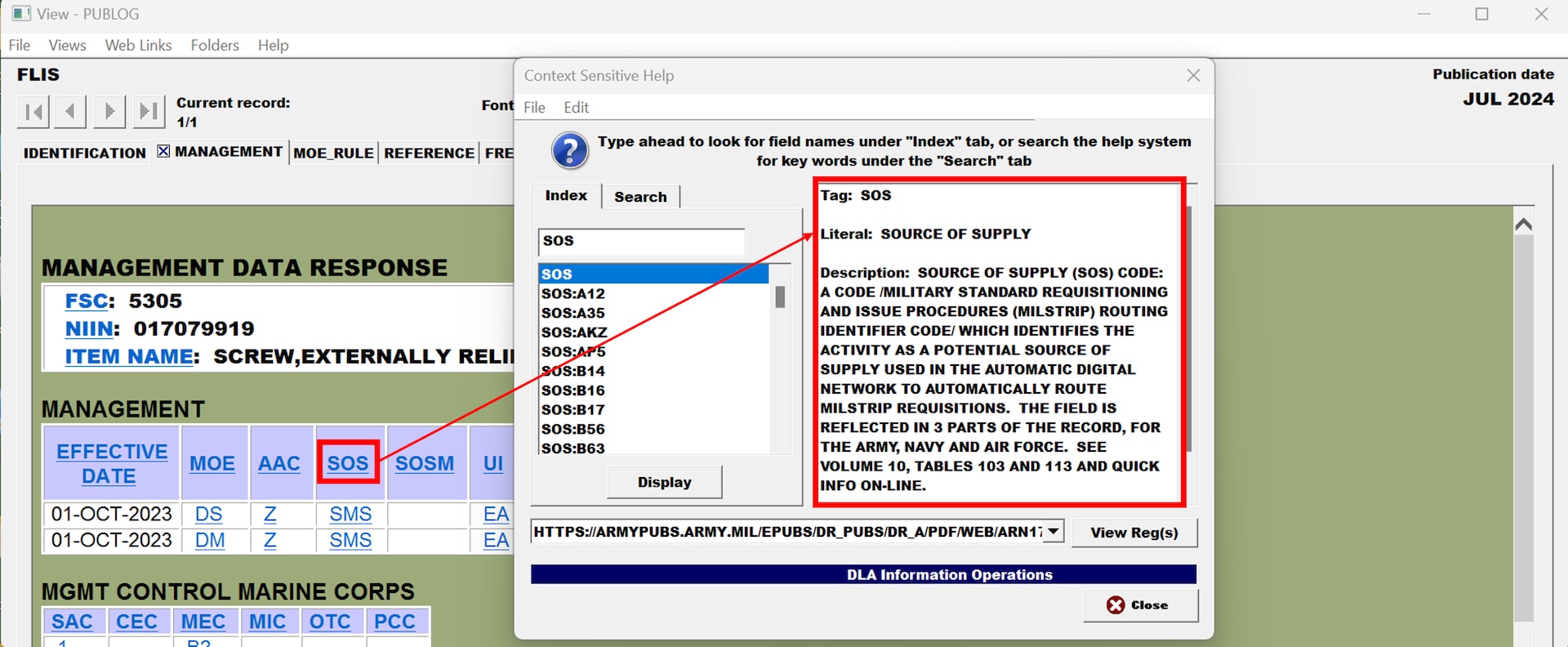Jump to last record icon
Viewport: 1568px width, 647px height.
click(x=148, y=111)
